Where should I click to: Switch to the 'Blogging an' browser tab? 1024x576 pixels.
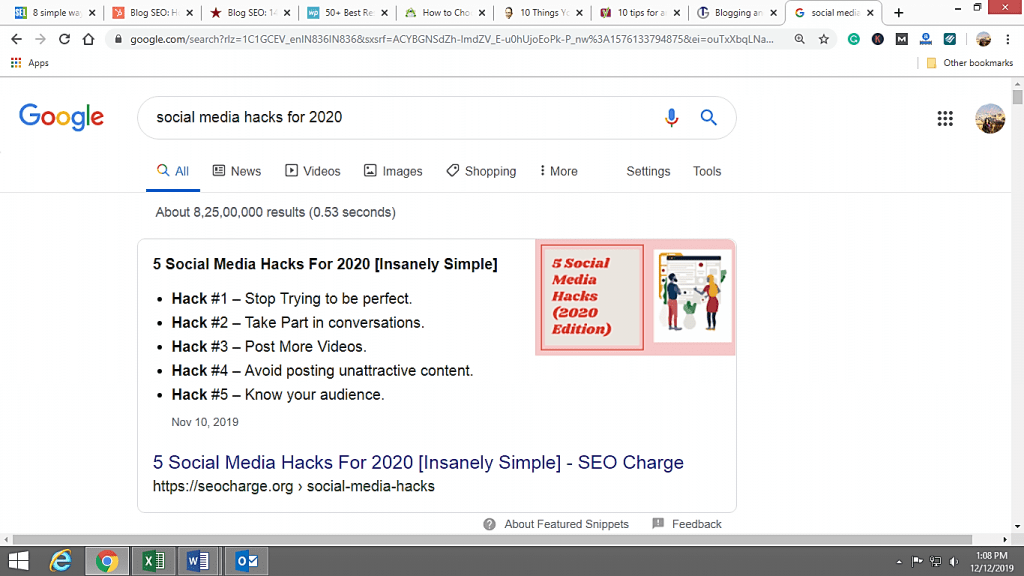tap(737, 12)
